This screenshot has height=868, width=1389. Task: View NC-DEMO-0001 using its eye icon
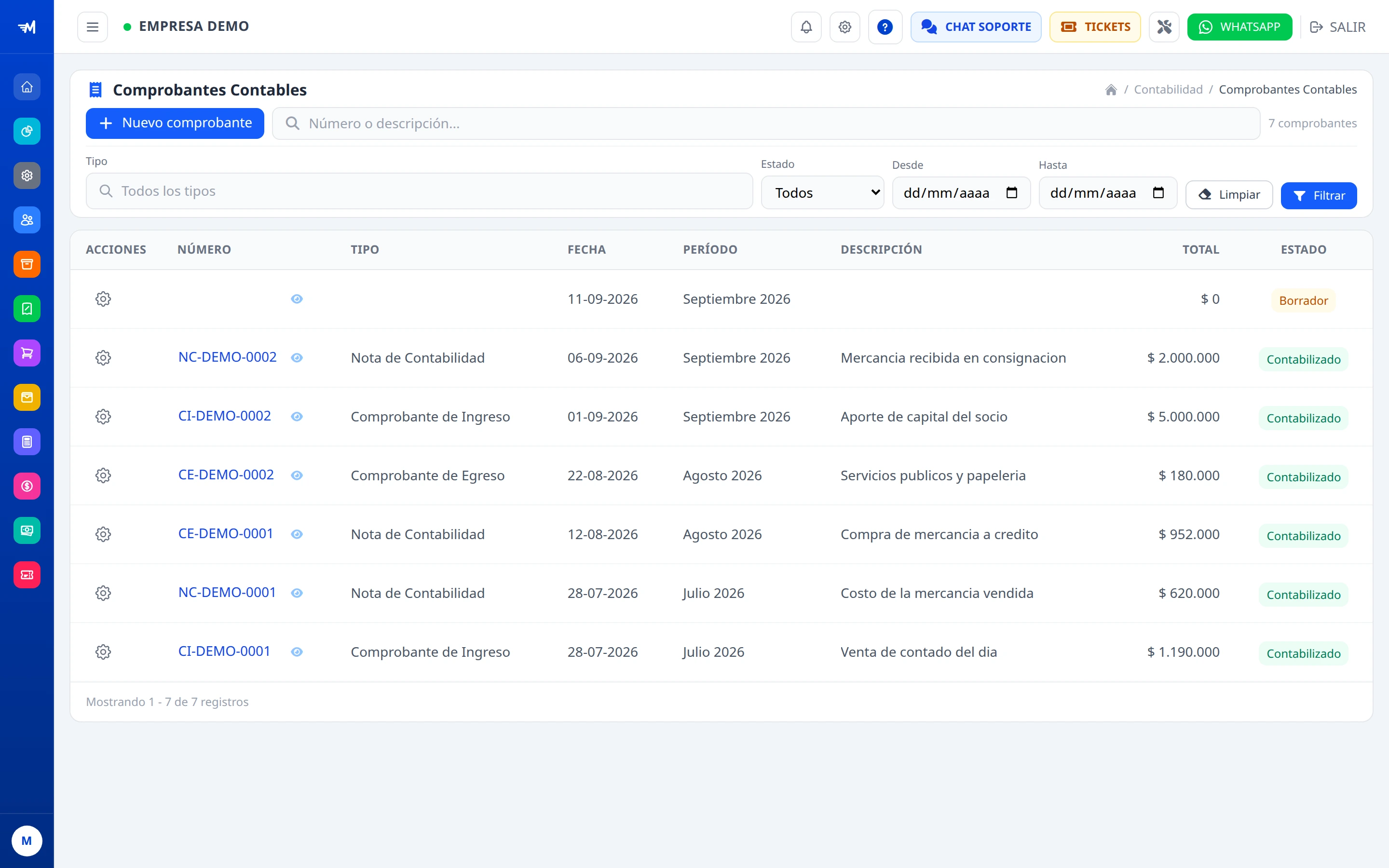[297, 593]
